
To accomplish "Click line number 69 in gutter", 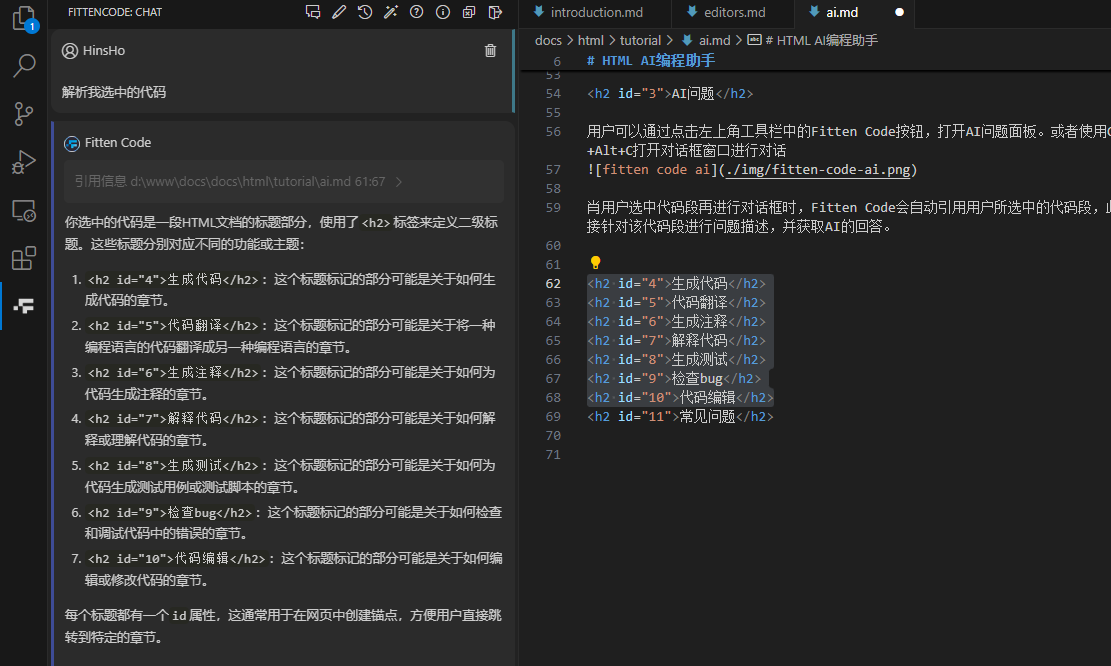I will [553, 417].
